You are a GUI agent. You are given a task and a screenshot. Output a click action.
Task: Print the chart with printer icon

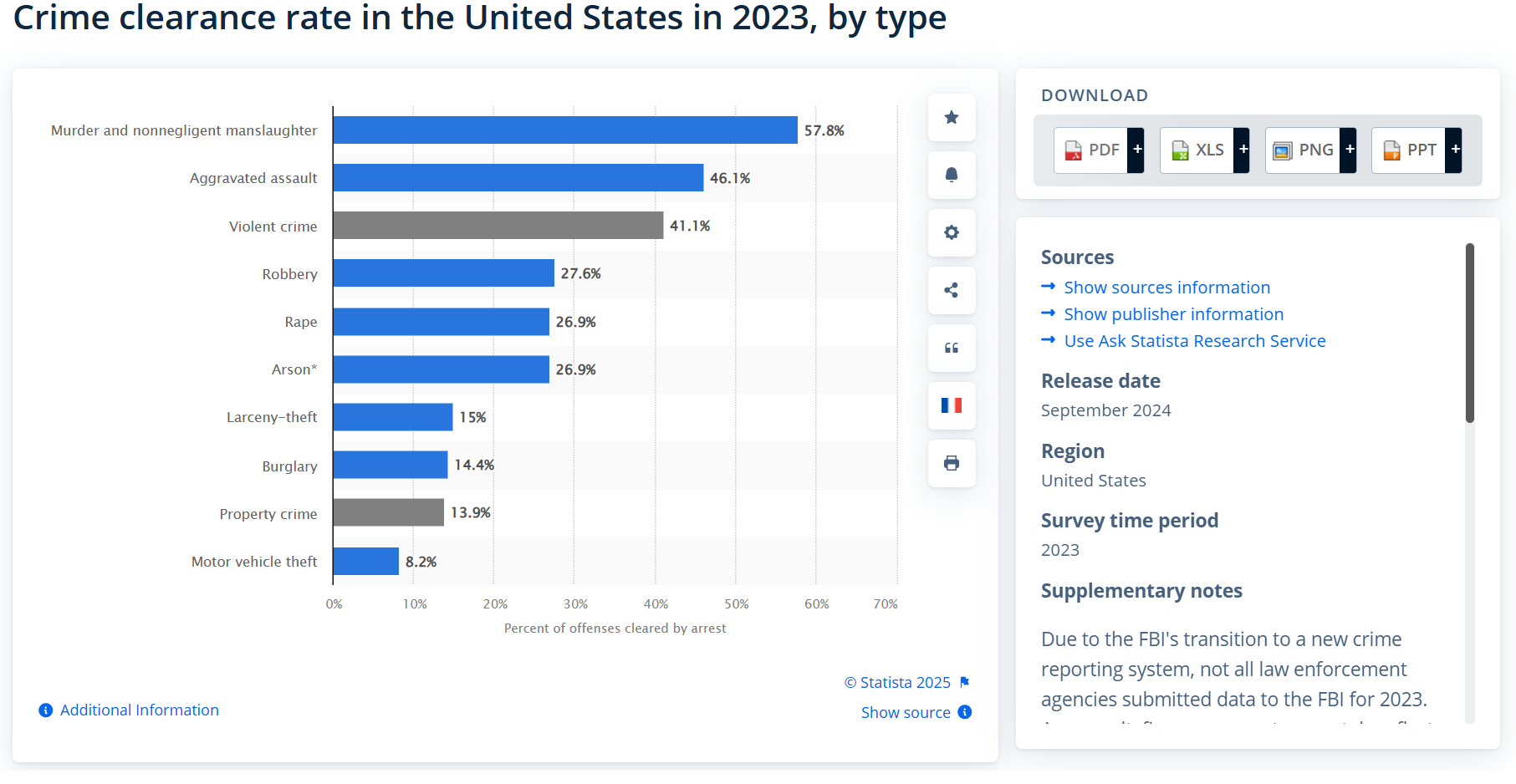click(952, 463)
